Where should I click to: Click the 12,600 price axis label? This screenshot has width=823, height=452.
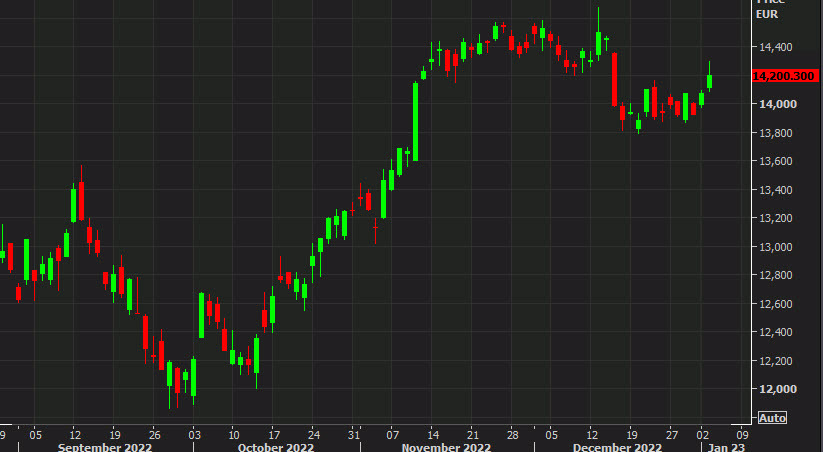775,304
